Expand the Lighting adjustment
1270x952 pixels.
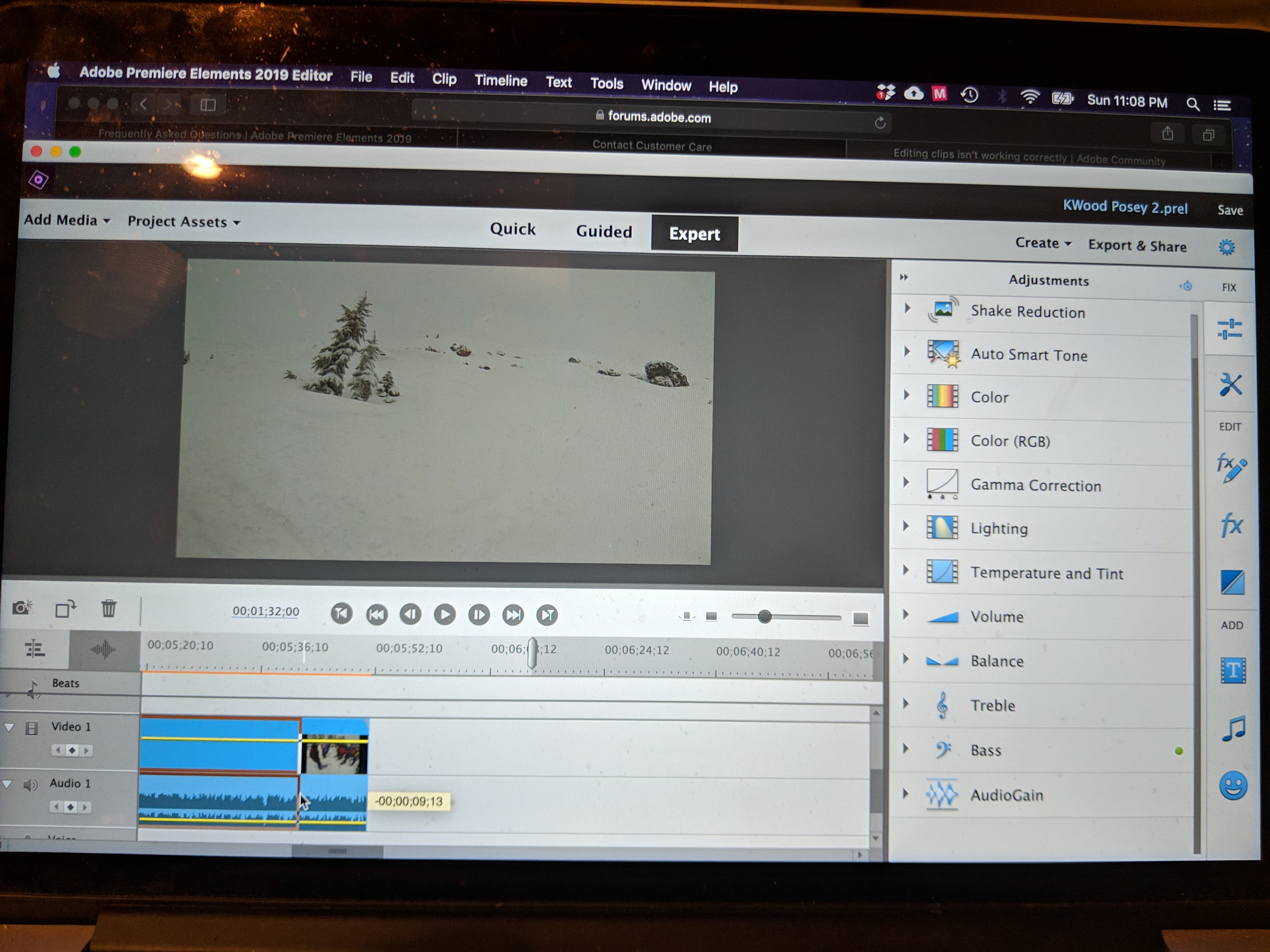(906, 526)
